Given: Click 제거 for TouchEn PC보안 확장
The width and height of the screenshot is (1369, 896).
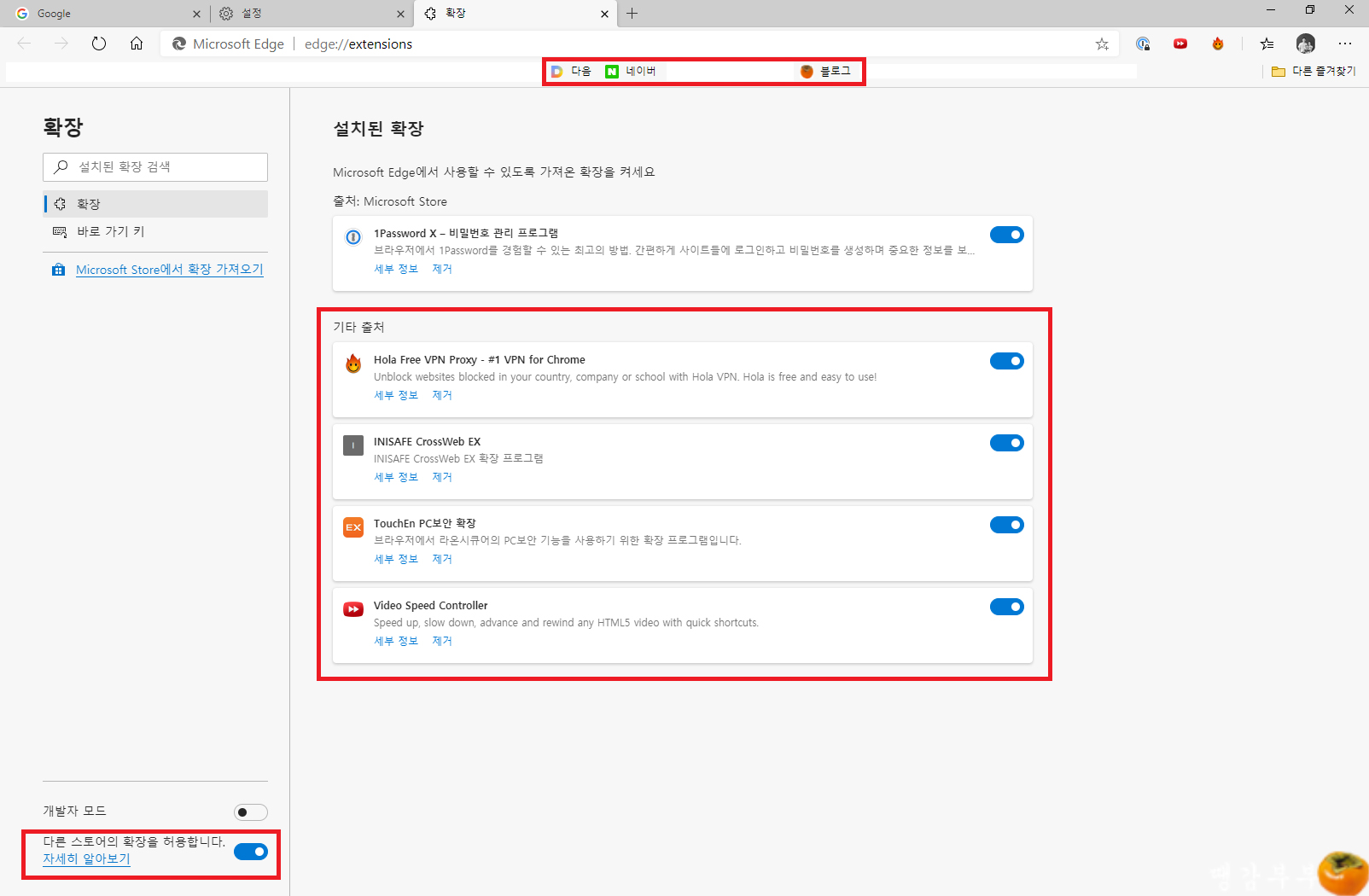Looking at the screenshot, I should point(442,559).
